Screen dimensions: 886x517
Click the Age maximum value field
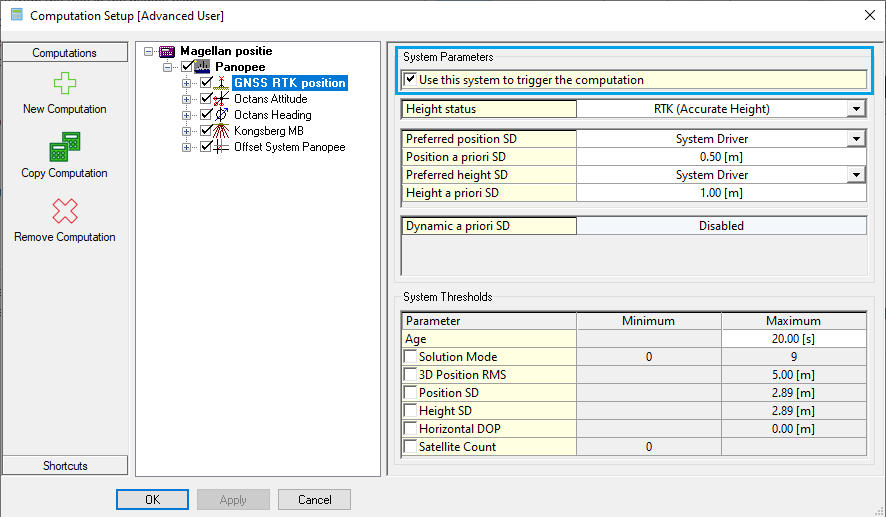coord(793,339)
